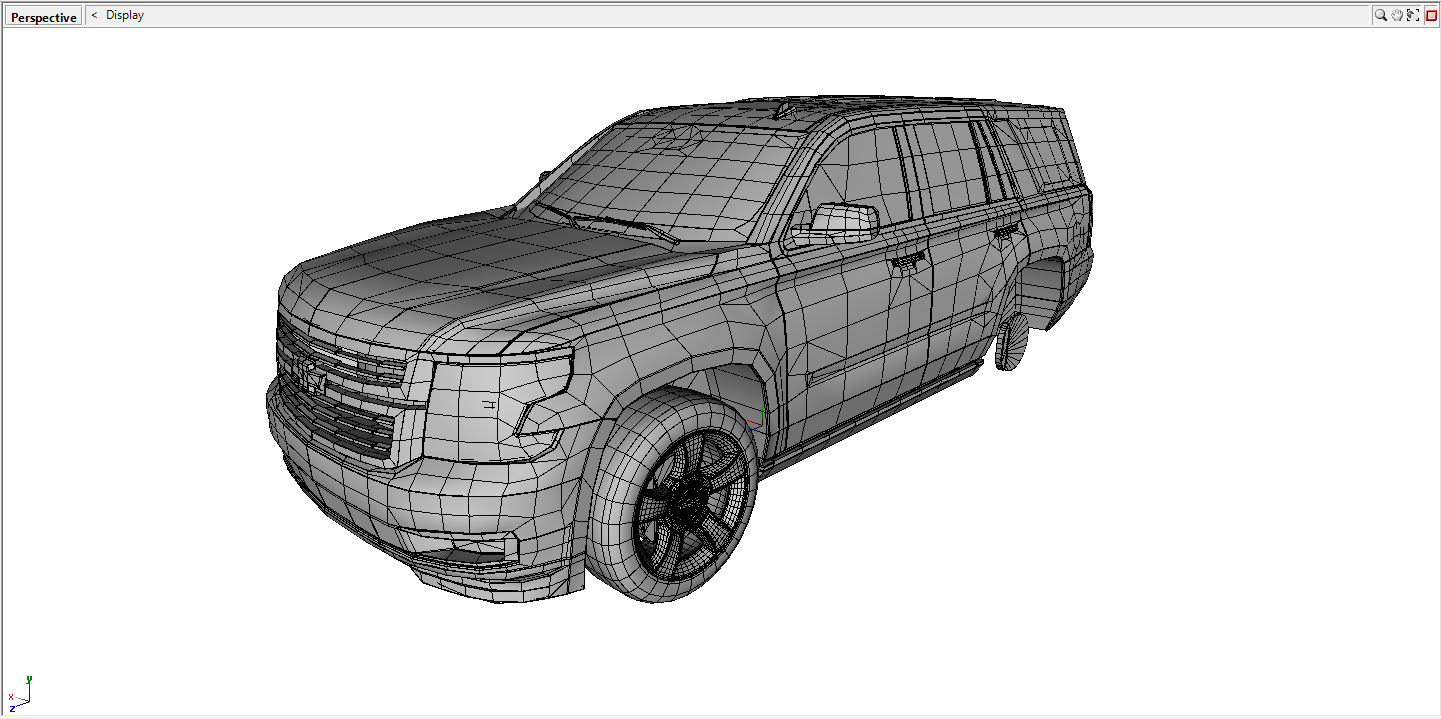Image resolution: width=1441 pixels, height=719 pixels.
Task: Click the side mirror on the SUV
Action: (x=845, y=221)
